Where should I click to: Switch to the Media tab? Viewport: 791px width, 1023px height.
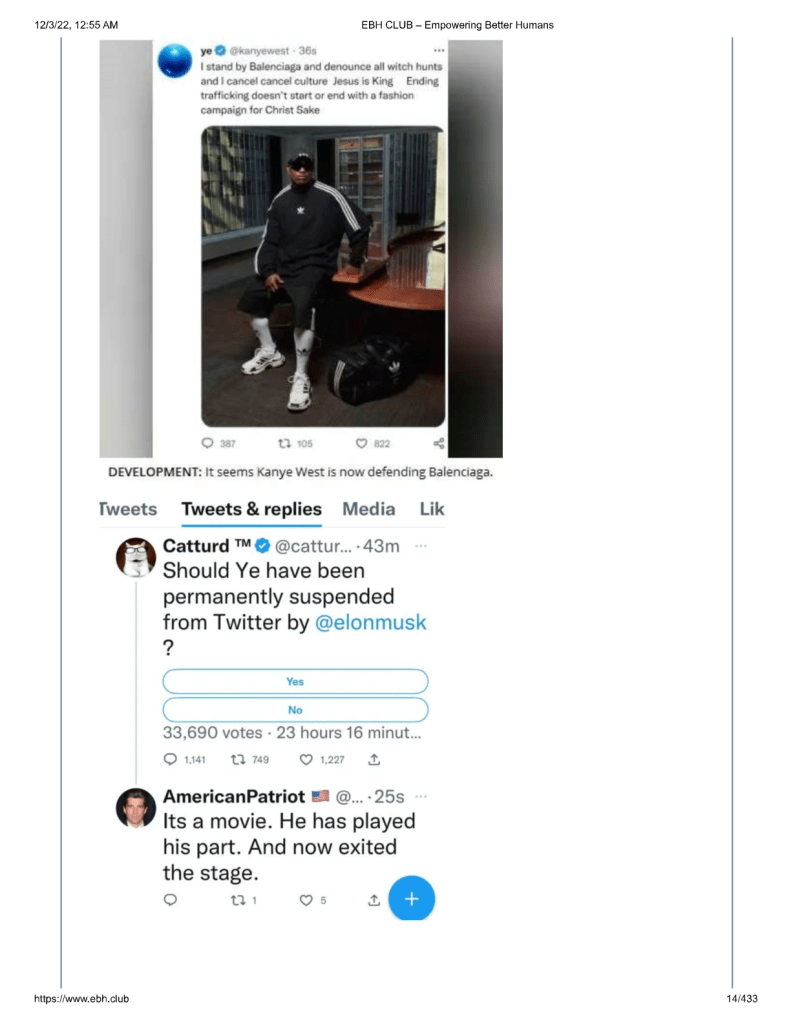click(x=369, y=509)
